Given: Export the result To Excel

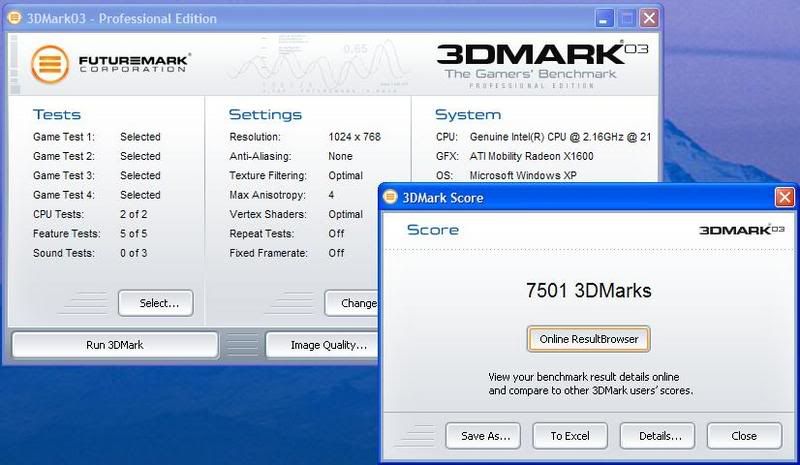Looking at the screenshot, I should point(570,436).
